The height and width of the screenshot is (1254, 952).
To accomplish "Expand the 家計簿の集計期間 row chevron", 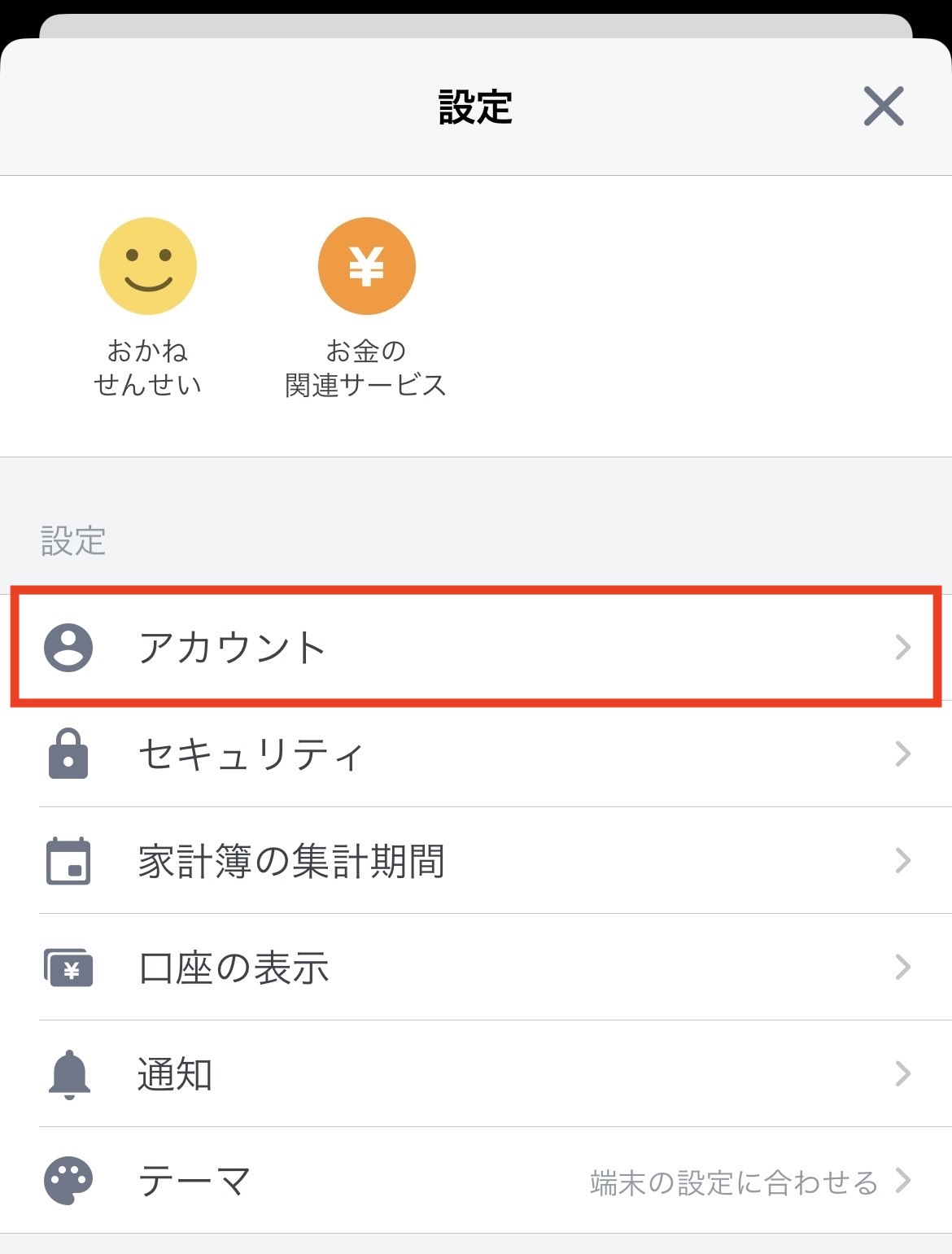I will pyautogui.click(x=902, y=860).
